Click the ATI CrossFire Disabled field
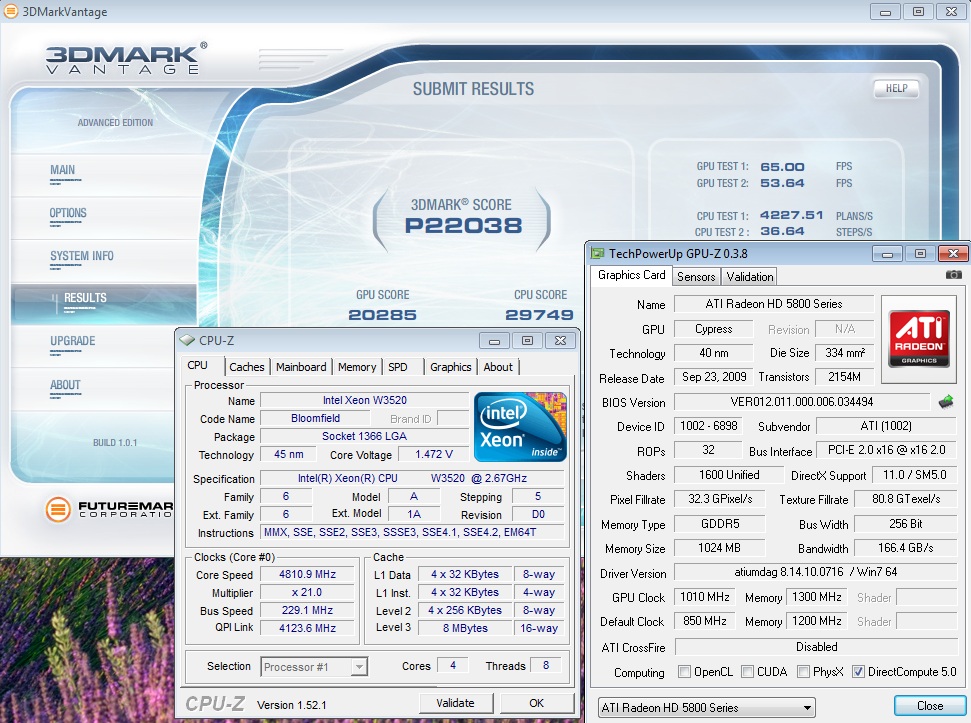The height and width of the screenshot is (723, 971). coord(816,647)
